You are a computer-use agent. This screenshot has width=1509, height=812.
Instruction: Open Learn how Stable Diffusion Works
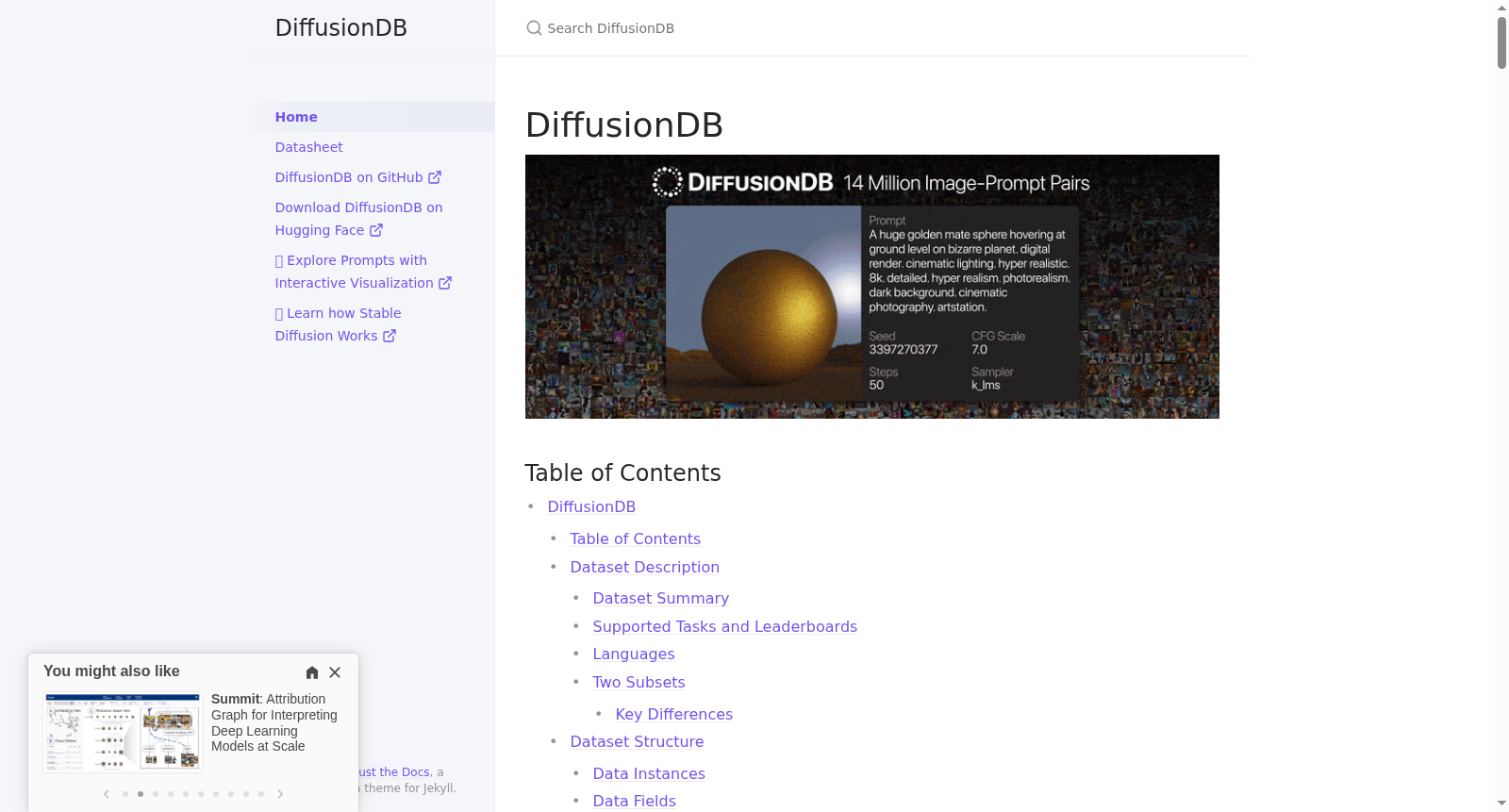338,324
